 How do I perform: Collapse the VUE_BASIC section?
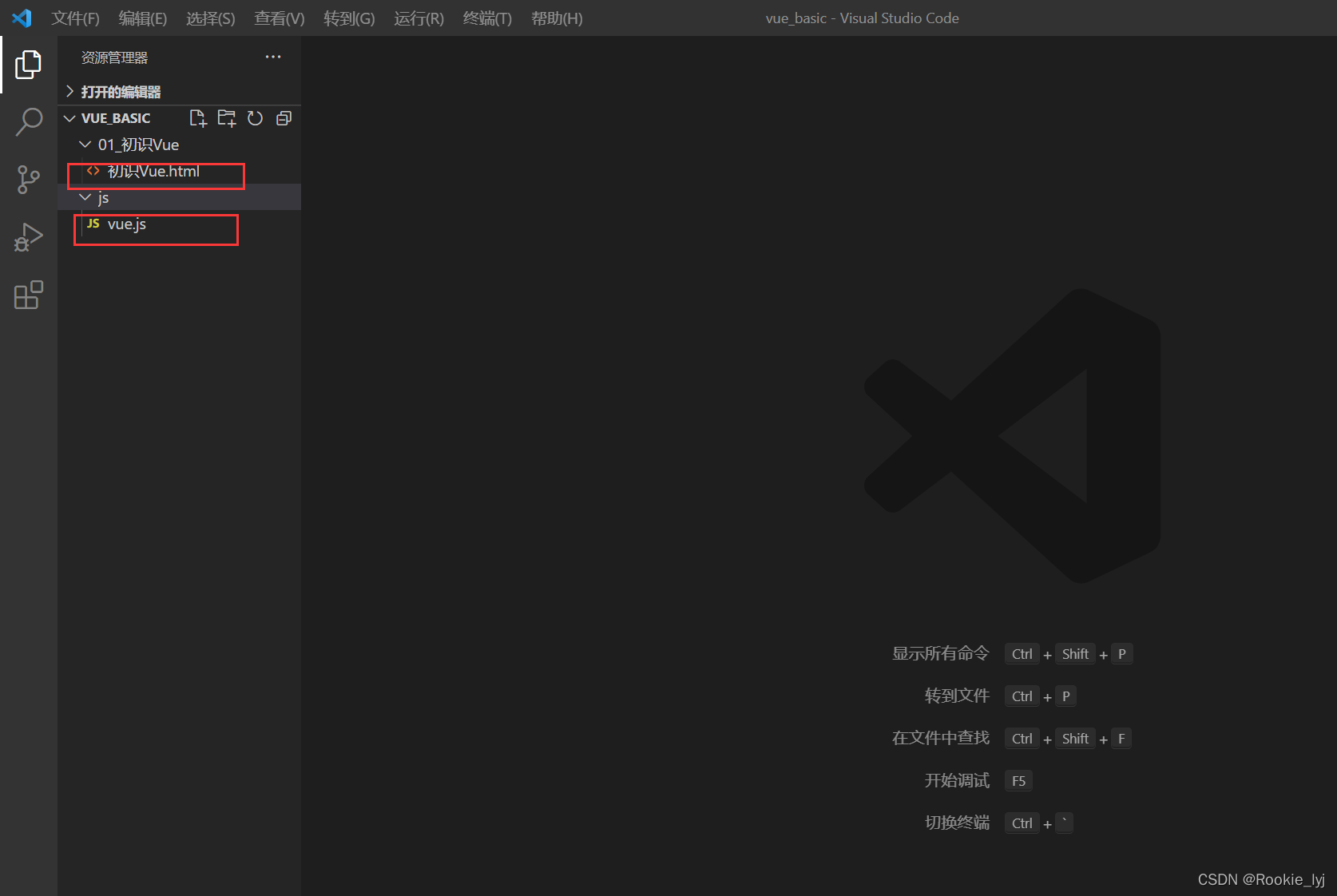(x=69, y=117)
